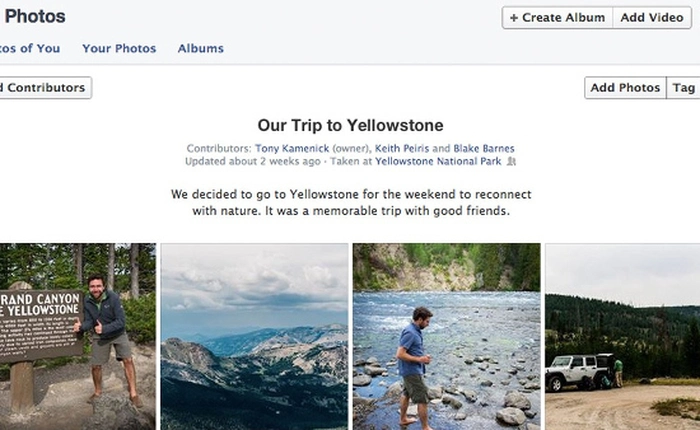Open Blake Barnes profile link

[487, 148]
